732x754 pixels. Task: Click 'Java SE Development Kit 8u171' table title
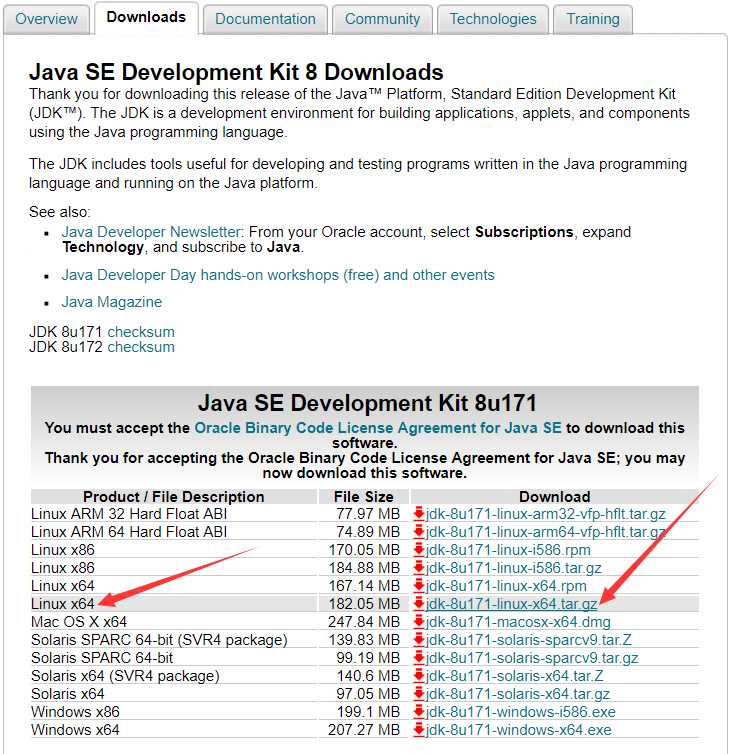367,403
